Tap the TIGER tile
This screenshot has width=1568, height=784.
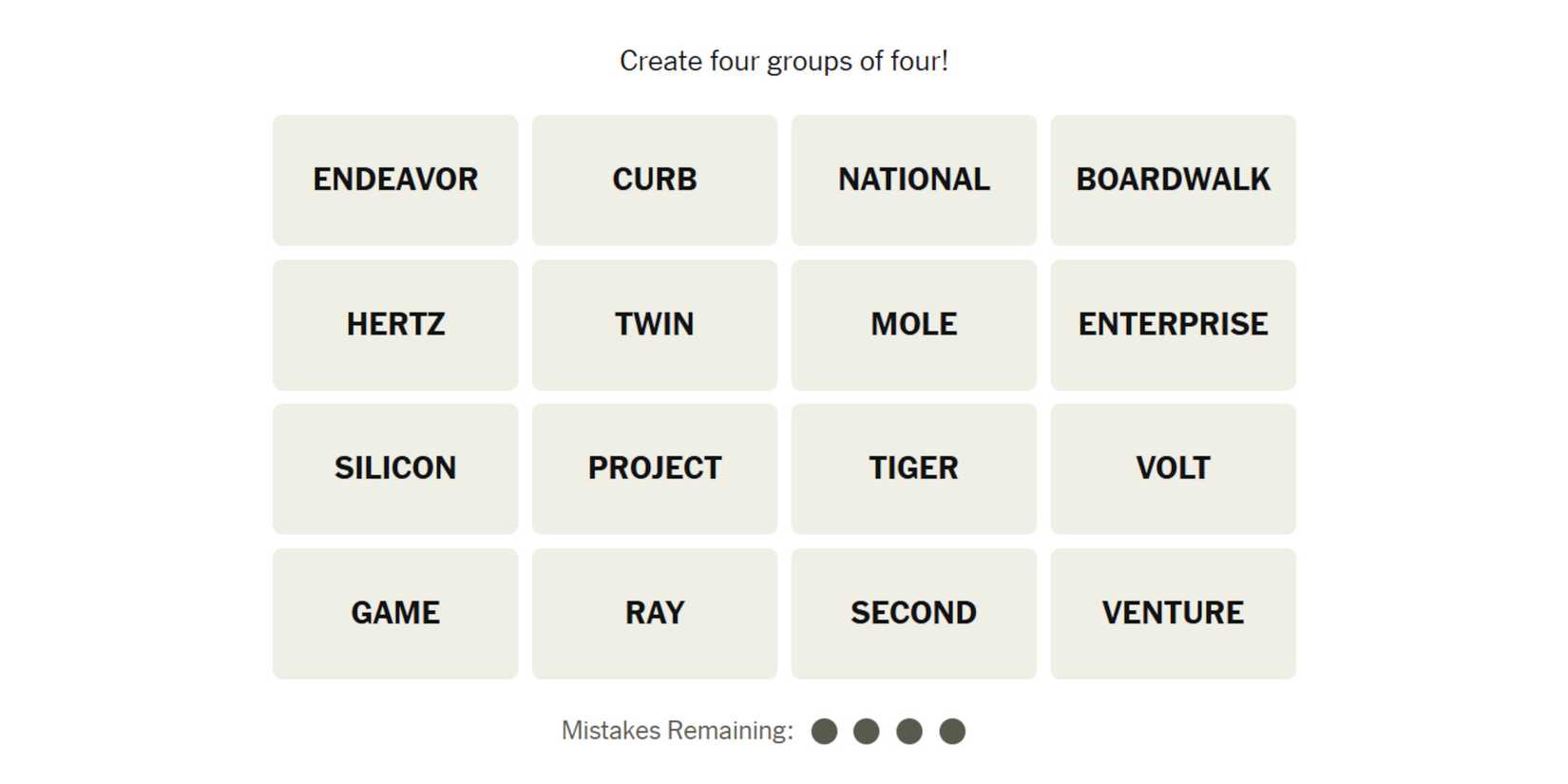[x=913, y=468]
